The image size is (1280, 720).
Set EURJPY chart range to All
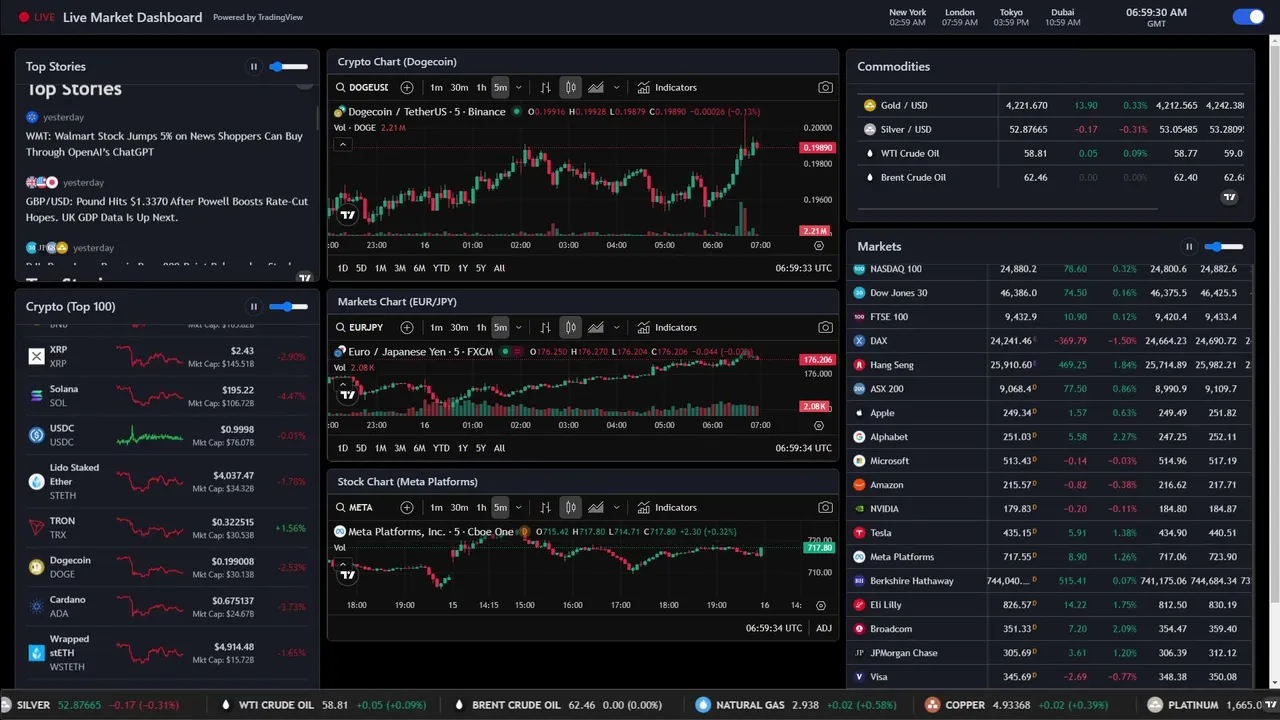point(499,448)
